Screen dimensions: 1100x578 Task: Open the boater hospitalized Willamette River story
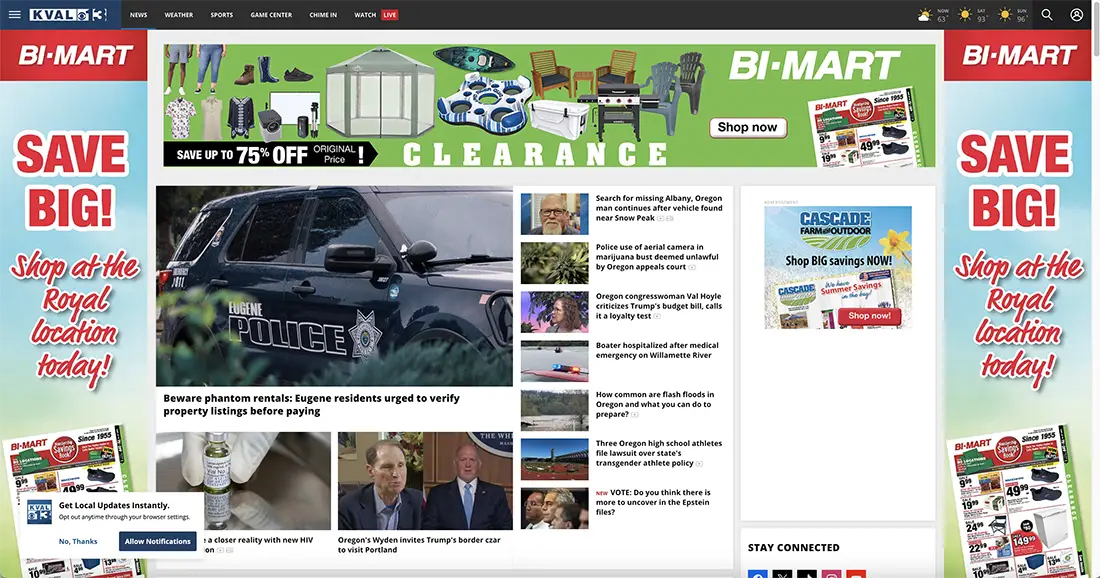[657, 350]
